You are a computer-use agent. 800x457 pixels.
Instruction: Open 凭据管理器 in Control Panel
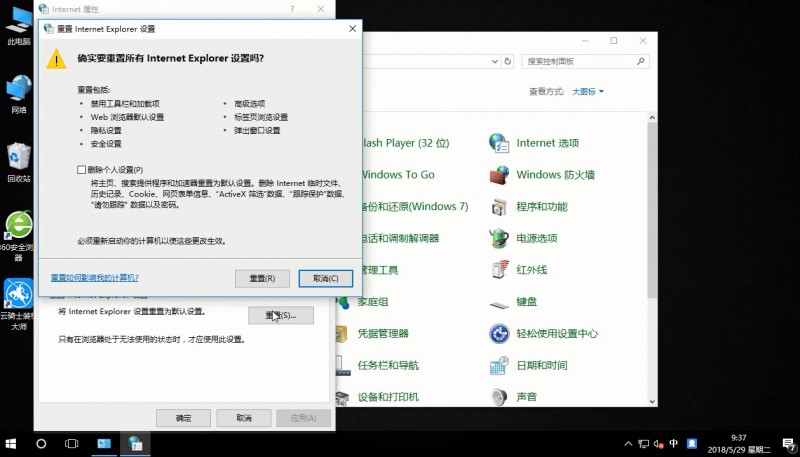372,334
